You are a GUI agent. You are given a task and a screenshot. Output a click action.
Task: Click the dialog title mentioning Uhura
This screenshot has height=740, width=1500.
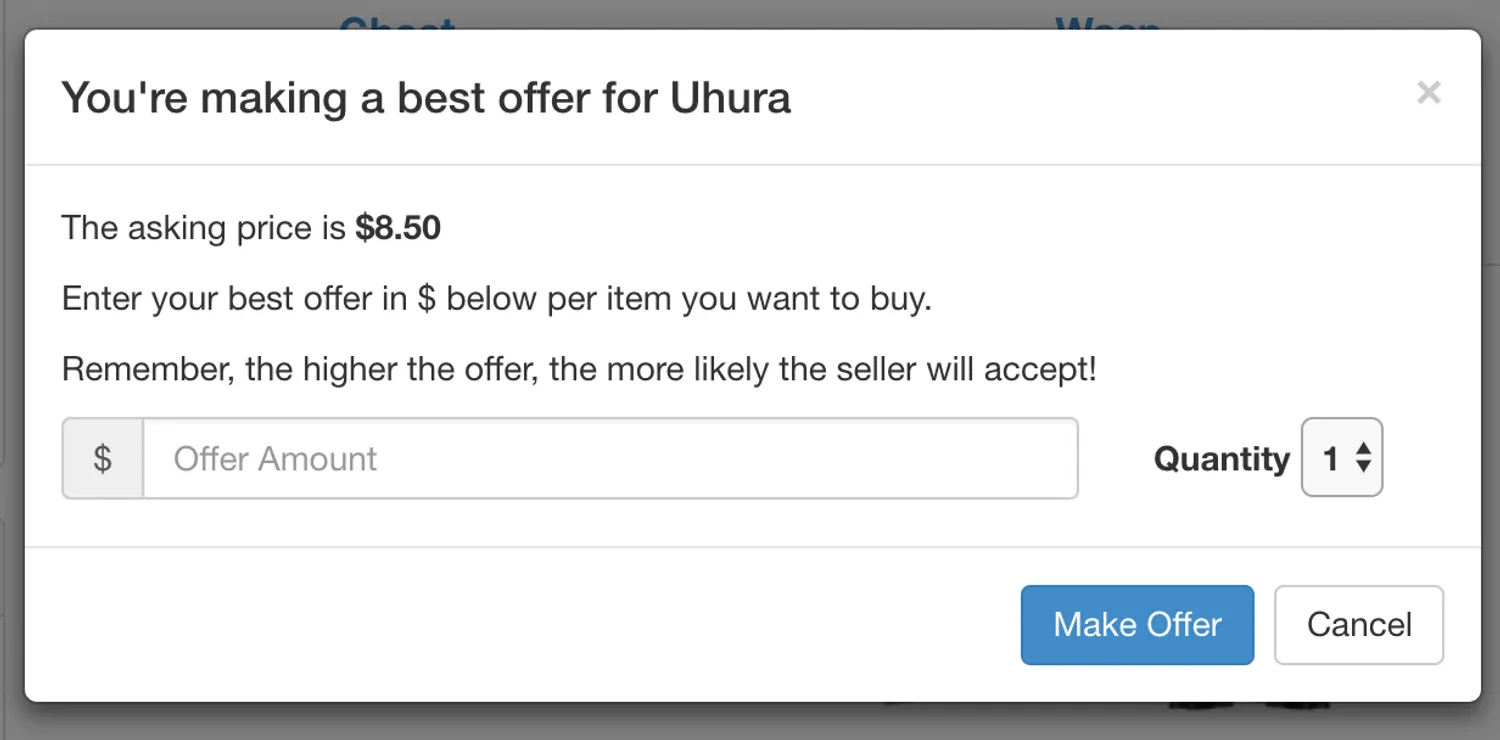pyautogui.click(x=426, y=98)
